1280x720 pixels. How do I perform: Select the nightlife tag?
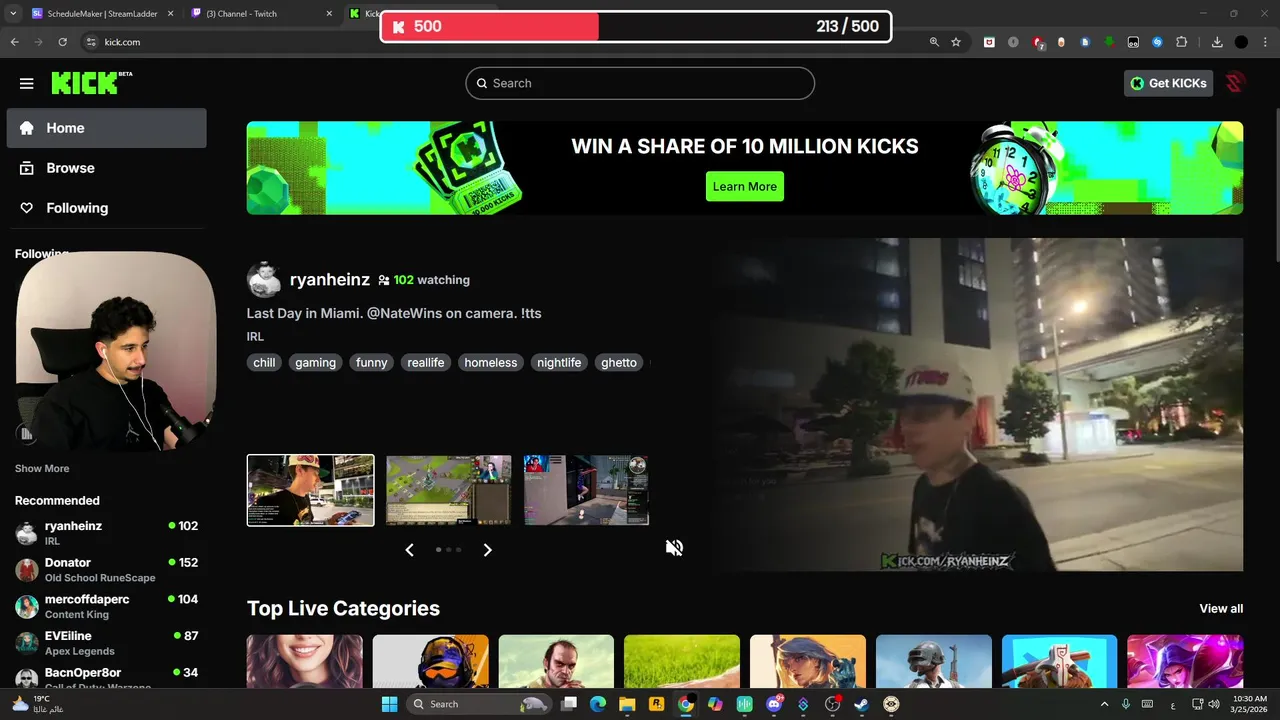click(x=558, y=363)
